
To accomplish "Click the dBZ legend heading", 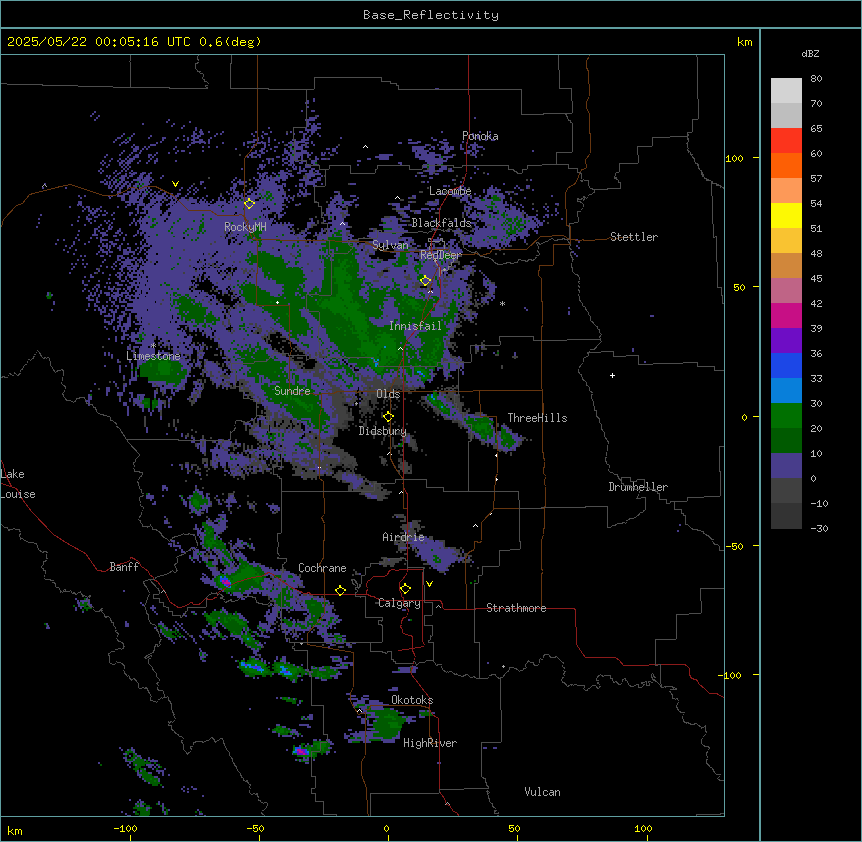I will coord(810,53).
